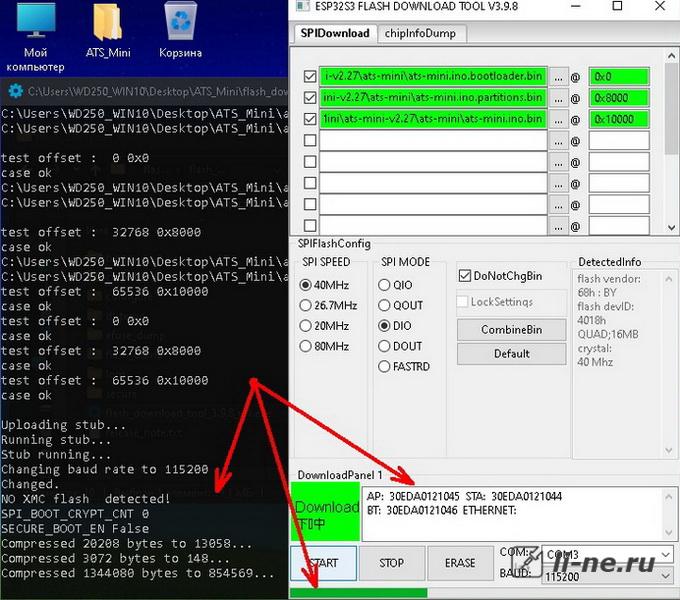Browse file for the fourth empty row
This screenshot has width=680, height=600.
click(559, 141)
